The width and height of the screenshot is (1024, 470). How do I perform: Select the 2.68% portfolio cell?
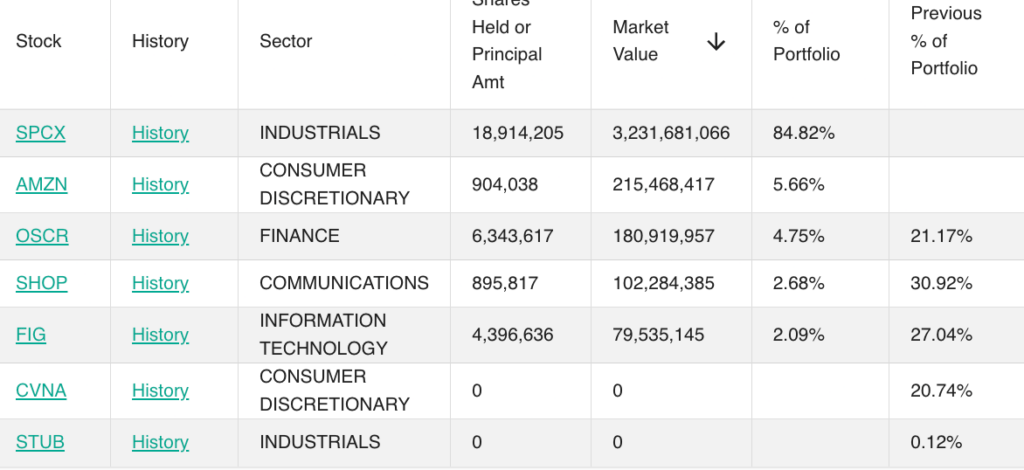(x=799, y=283)
